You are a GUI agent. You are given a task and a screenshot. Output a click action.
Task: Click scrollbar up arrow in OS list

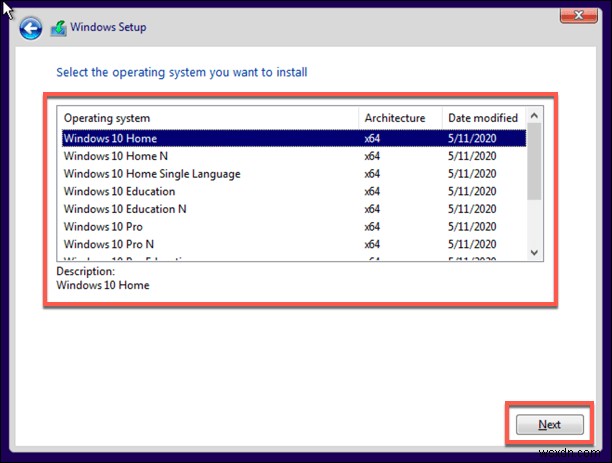pyautogui.click(x=534, y=116)
